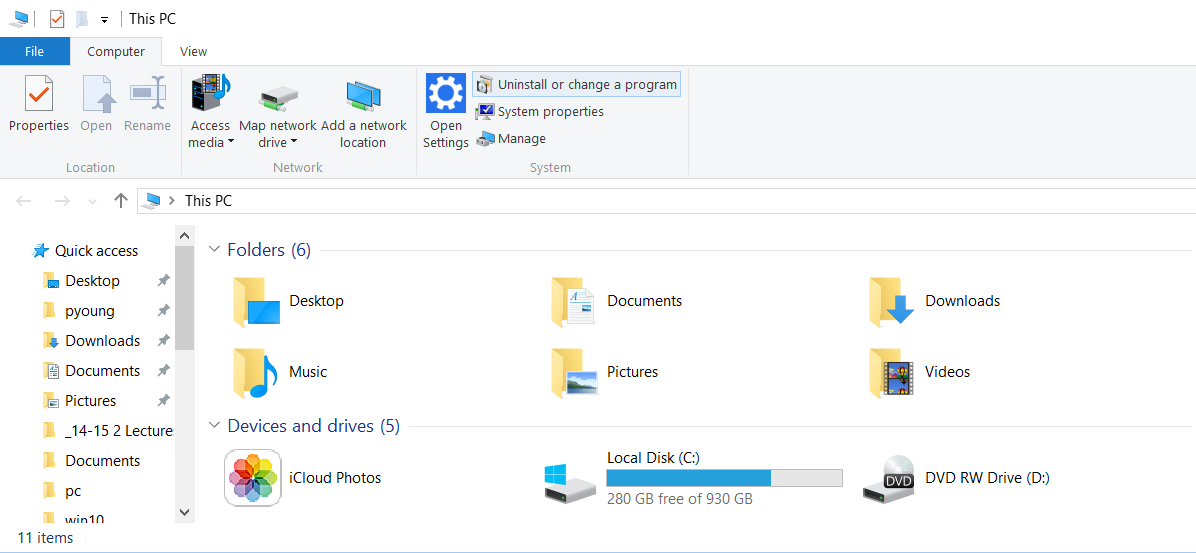This screenshot has height=553, width=1196.
Task: Click pin icon next to sidebar Pictures
Action: point(162,400)
